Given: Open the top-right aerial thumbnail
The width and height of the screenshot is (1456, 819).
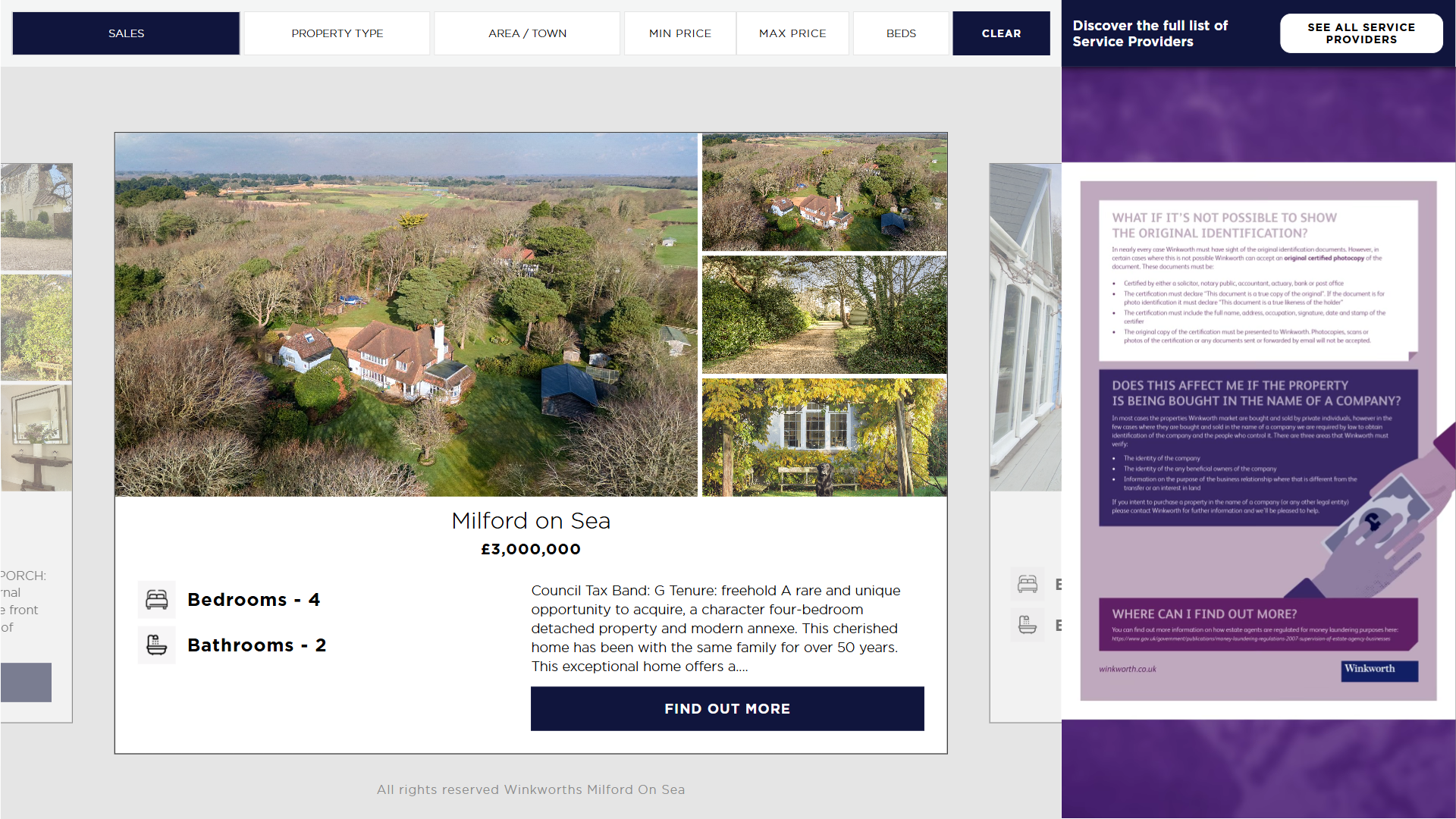Looking at the screenshot, I should 824,193.
